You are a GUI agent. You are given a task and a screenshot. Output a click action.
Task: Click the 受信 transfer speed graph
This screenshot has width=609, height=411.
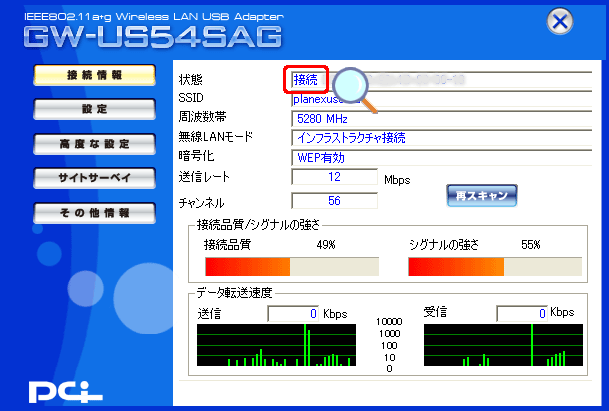pyautogui.click(x=503, y=345)
